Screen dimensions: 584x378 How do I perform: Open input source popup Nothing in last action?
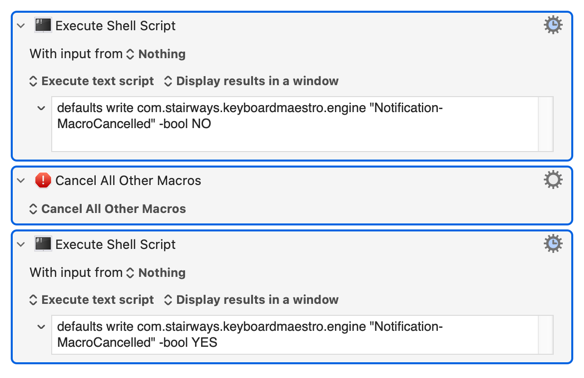[156, 273]
